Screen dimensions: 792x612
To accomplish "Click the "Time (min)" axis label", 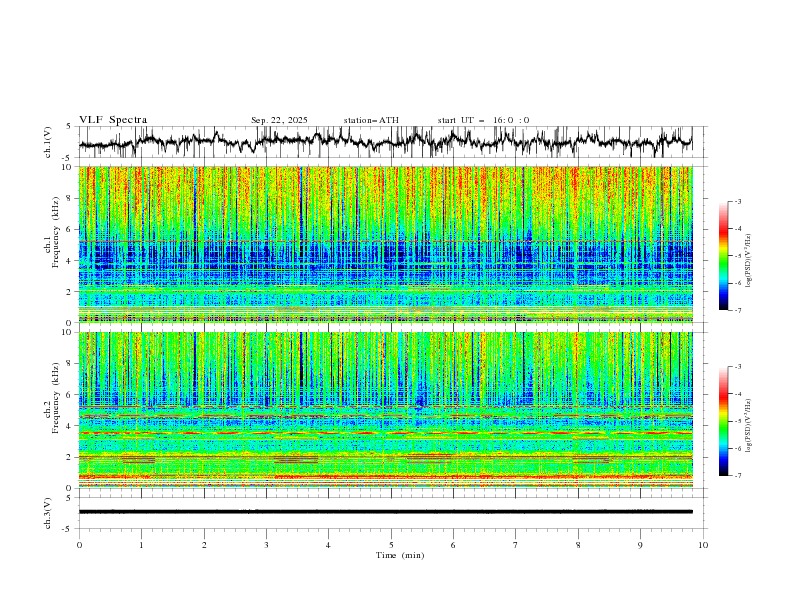I will (400, 555).
